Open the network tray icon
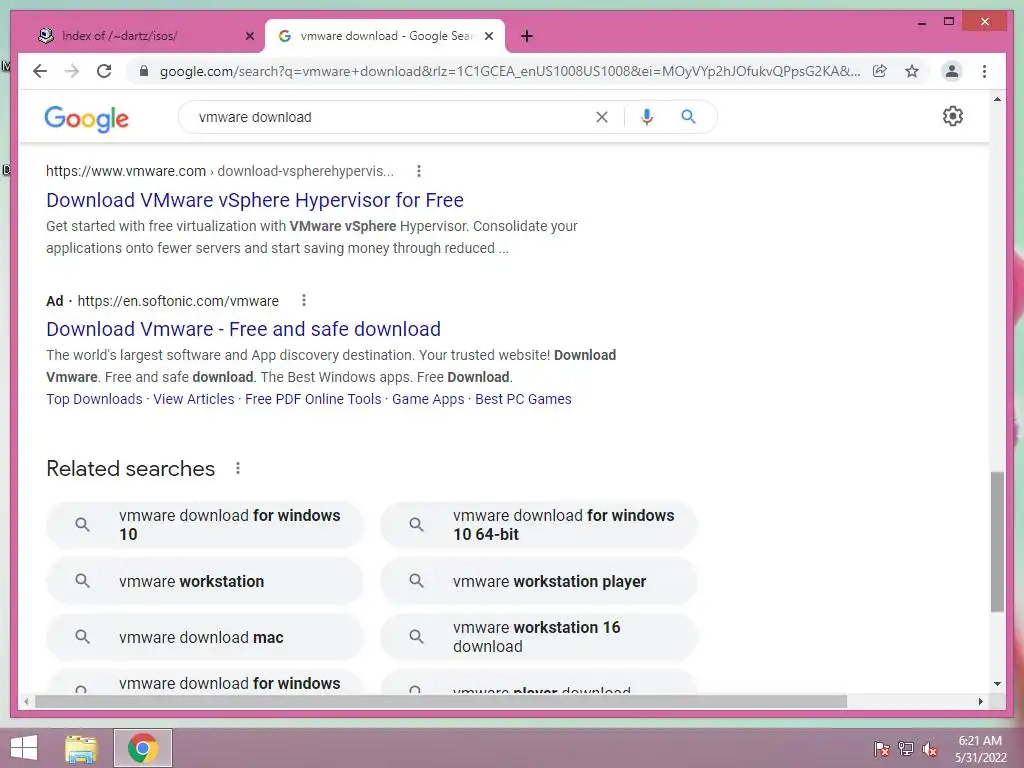Image resolution: width=1024 pixels, height=768 pixels. (906, 748)
